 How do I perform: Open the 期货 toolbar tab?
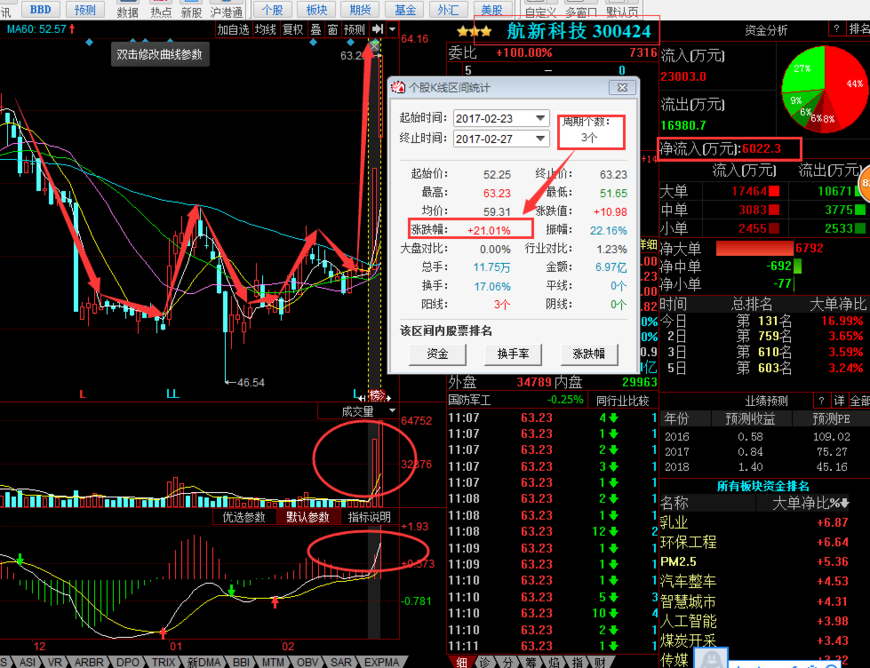360,9
